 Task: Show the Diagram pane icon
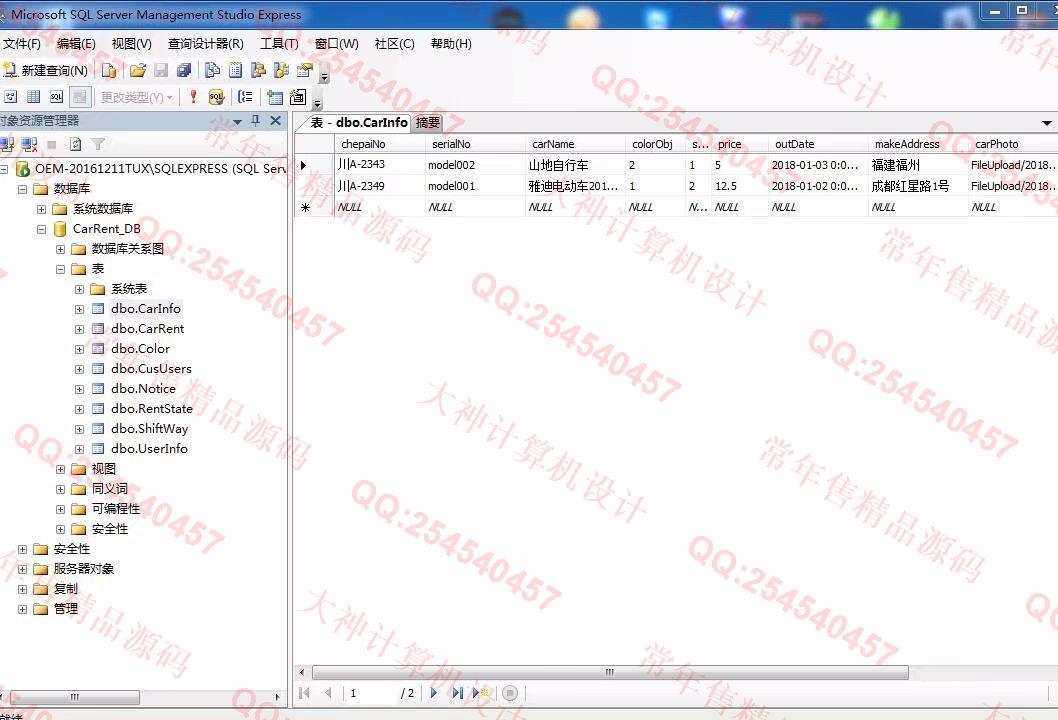[x=11, y=97]
